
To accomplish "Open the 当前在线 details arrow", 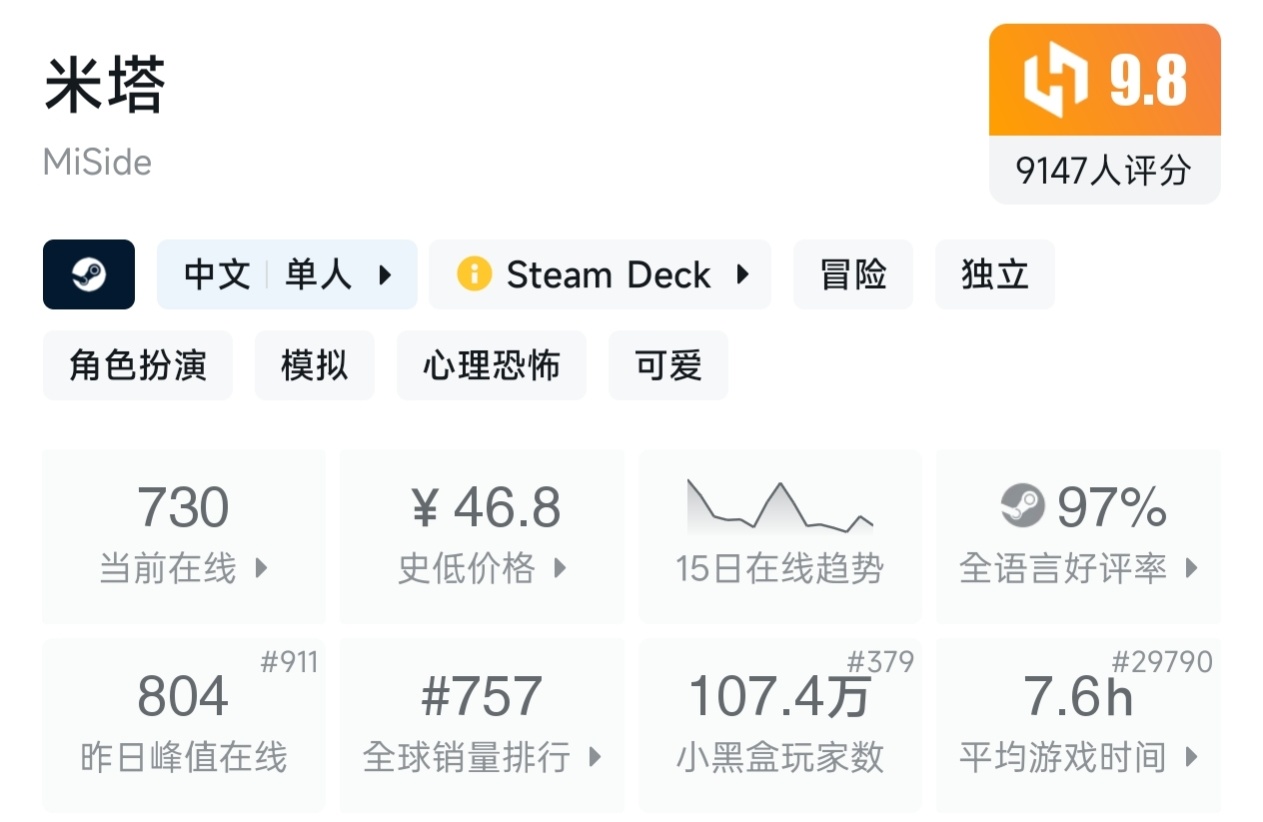I will tap(261, 569).
